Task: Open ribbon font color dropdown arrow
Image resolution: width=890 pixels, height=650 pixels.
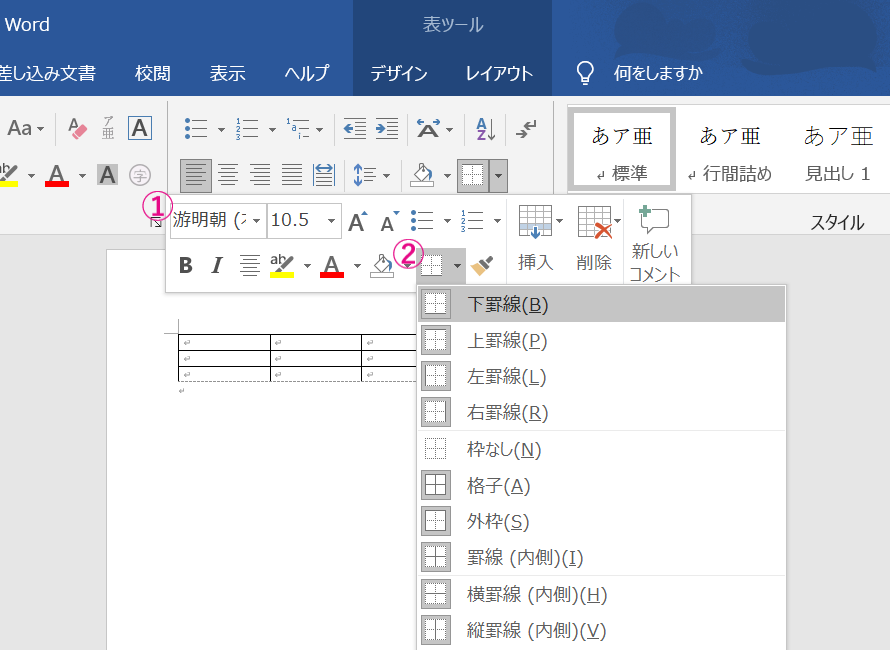Action: click(x=82, y=175)
